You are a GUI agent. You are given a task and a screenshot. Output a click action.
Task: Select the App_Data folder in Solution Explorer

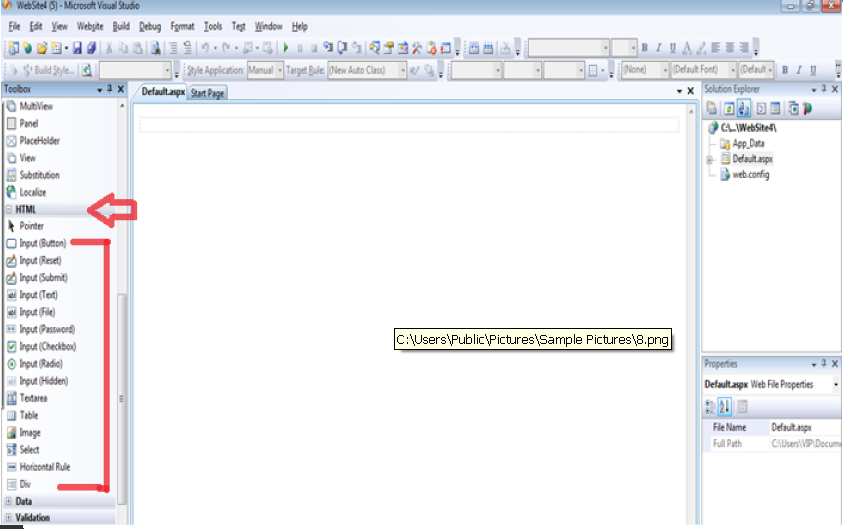click(742, 144)
